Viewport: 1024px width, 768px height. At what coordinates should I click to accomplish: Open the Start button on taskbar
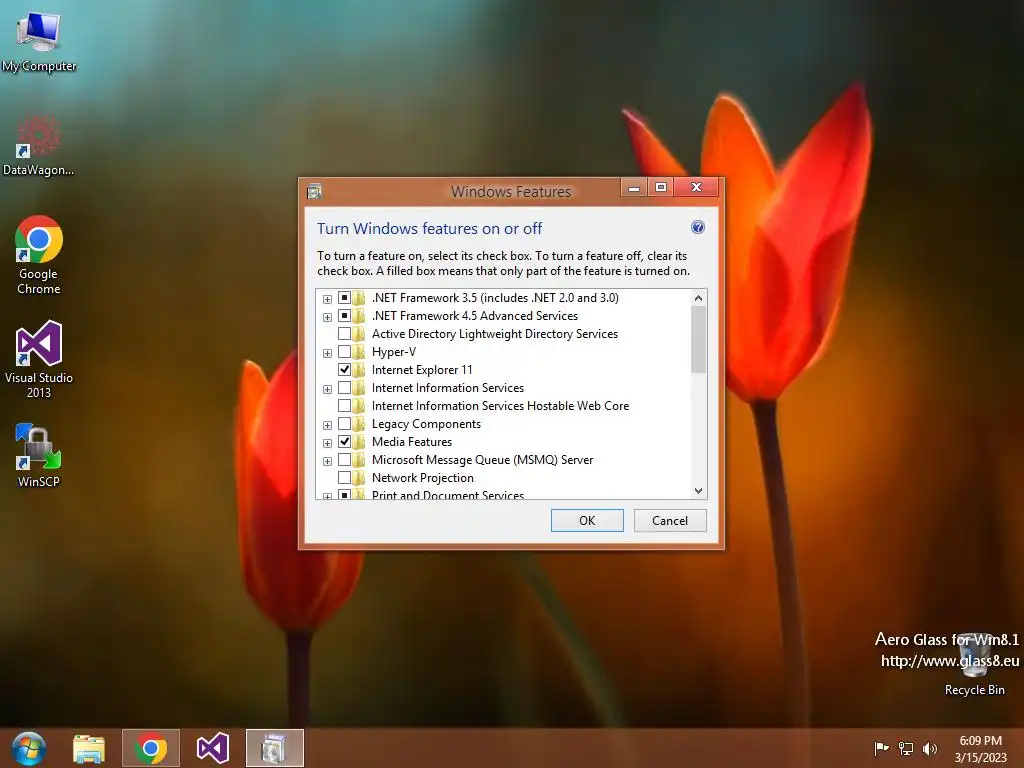coord(27,748)
